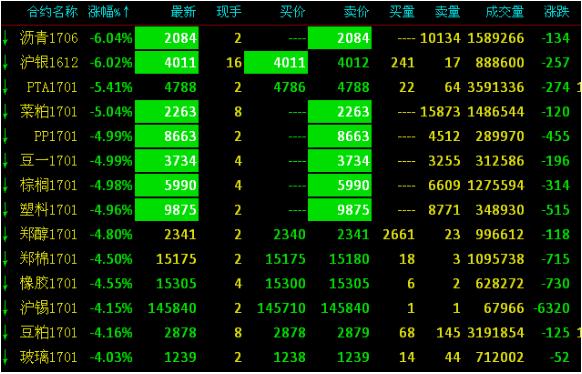
Task: Click the down arrow beside 沥青1706
Action: 5,38
